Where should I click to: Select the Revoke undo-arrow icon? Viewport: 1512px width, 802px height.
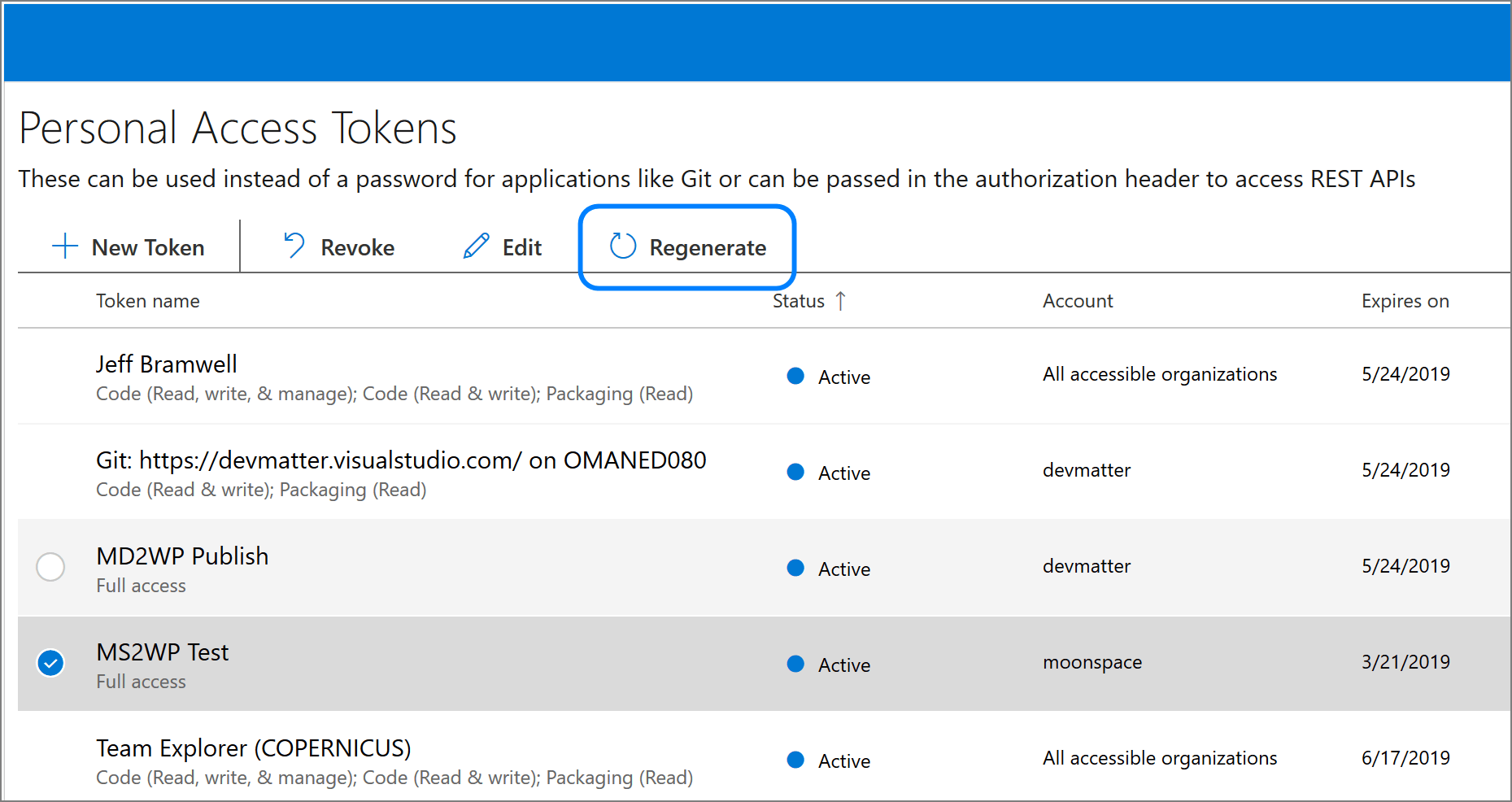pyautogui.click(x=294, y=245)
